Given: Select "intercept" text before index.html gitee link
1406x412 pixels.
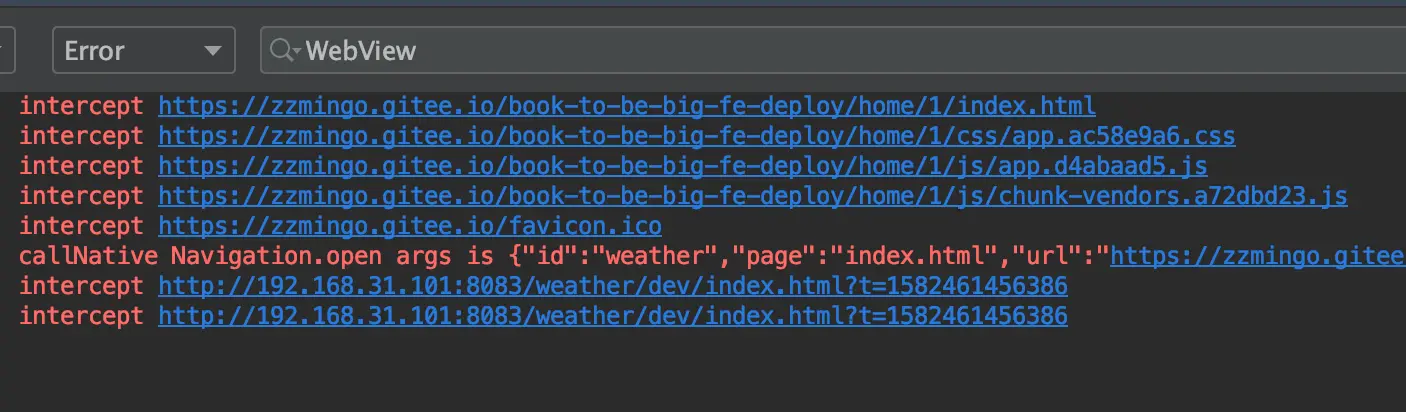Looking at the screenshot, I should pyautogui.click(x=82, y=106).
